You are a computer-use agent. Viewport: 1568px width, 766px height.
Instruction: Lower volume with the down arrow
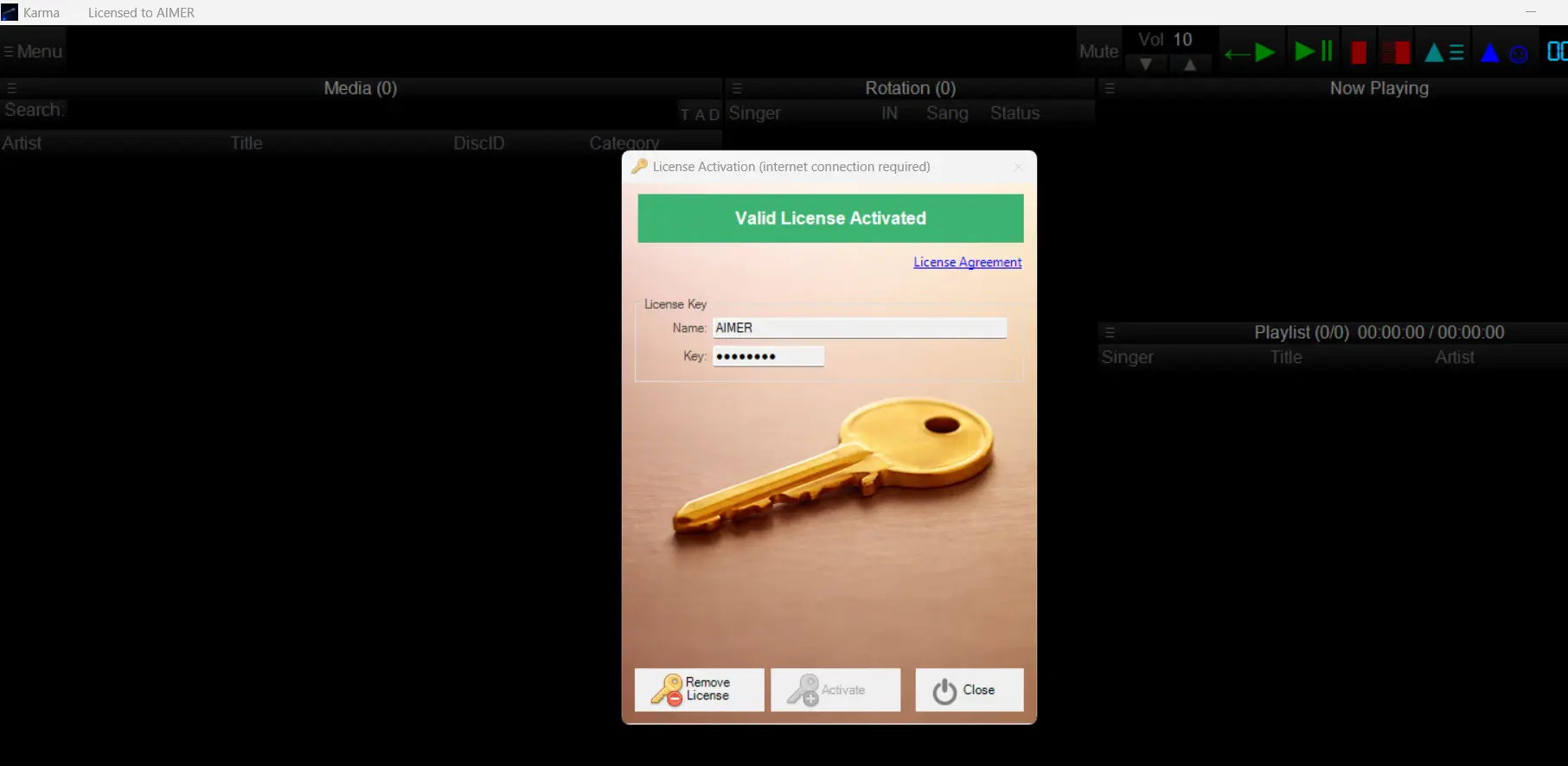tap(1146, 64)
